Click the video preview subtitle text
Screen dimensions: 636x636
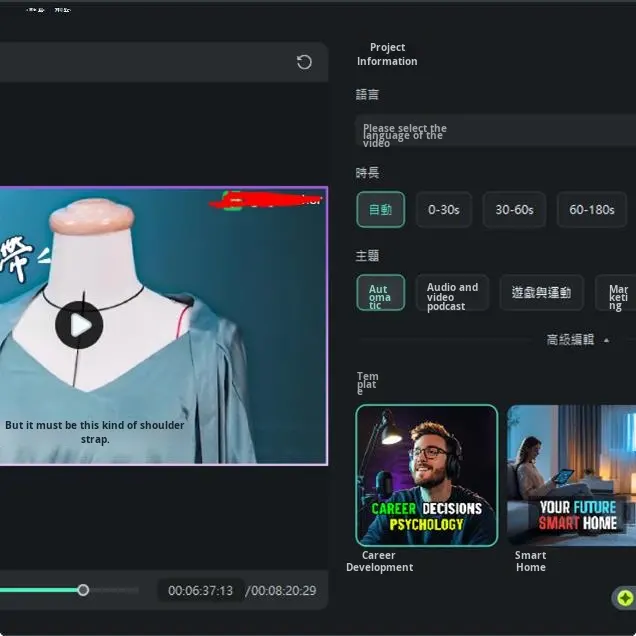click(95, 432)
